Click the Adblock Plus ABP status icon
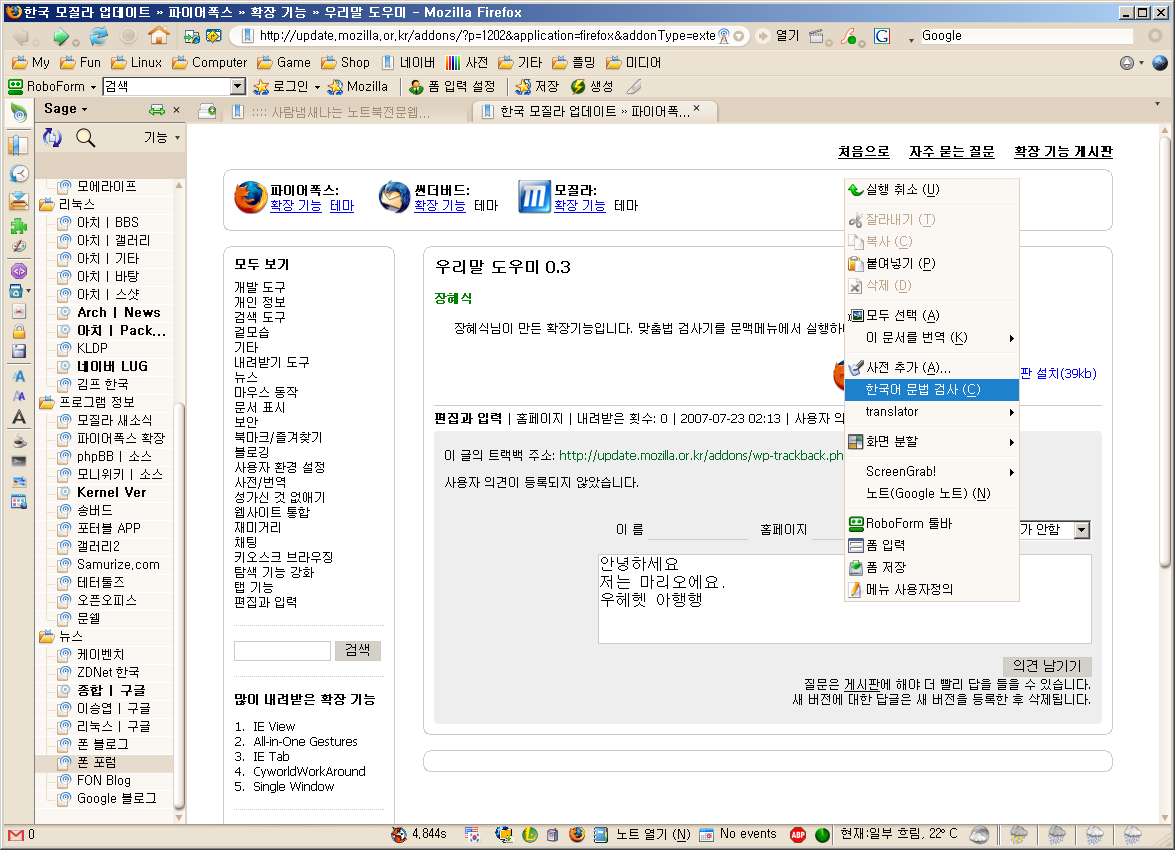 click(x=797, y=834)
